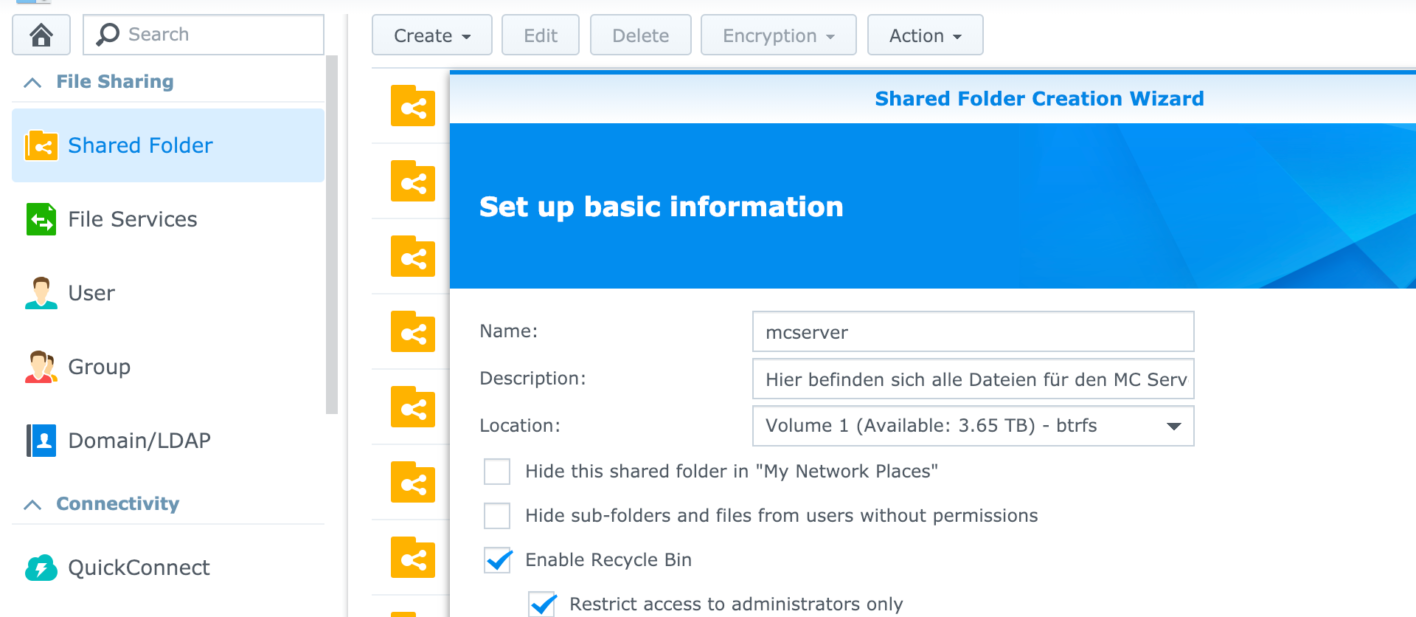
Task: Uncheck Enable Recycle Bin
Action: coord(497,560)
